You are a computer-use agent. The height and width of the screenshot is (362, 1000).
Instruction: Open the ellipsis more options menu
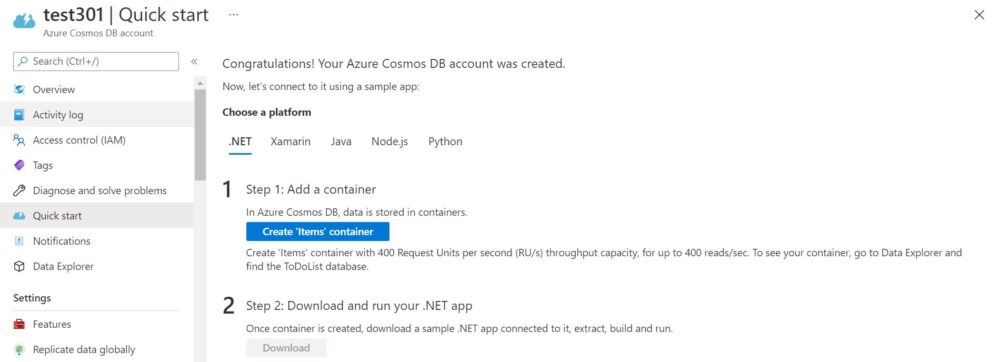[x=233, y=14]
